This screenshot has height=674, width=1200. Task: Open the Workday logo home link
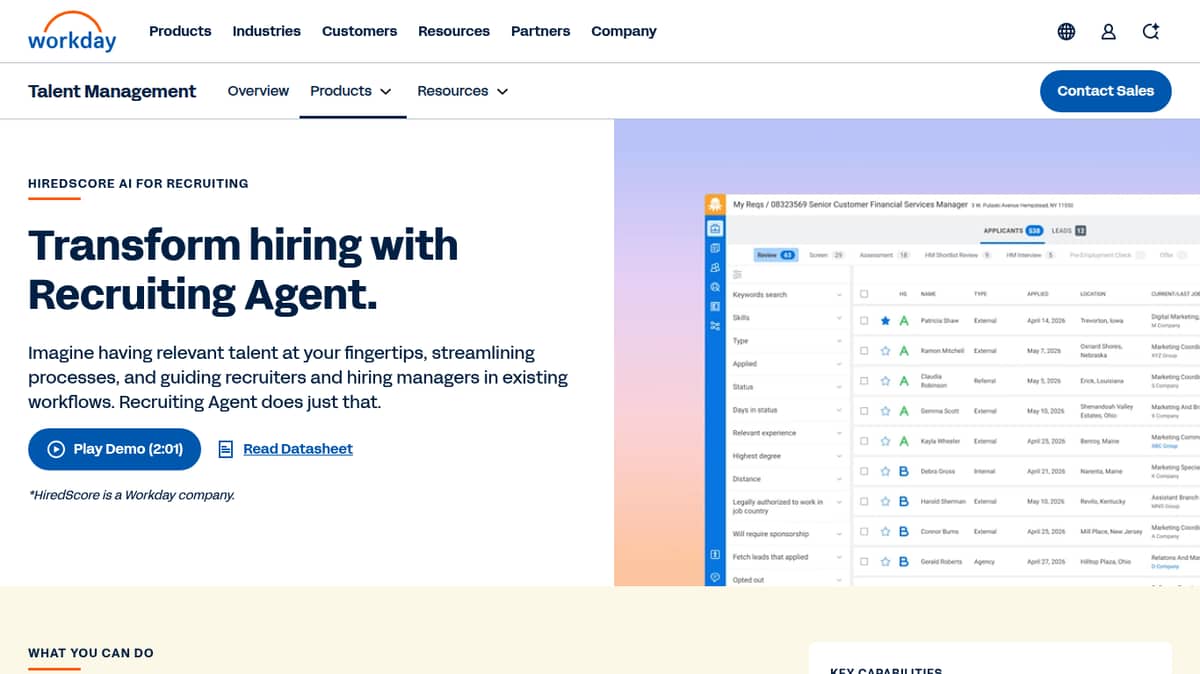point(72,31)
